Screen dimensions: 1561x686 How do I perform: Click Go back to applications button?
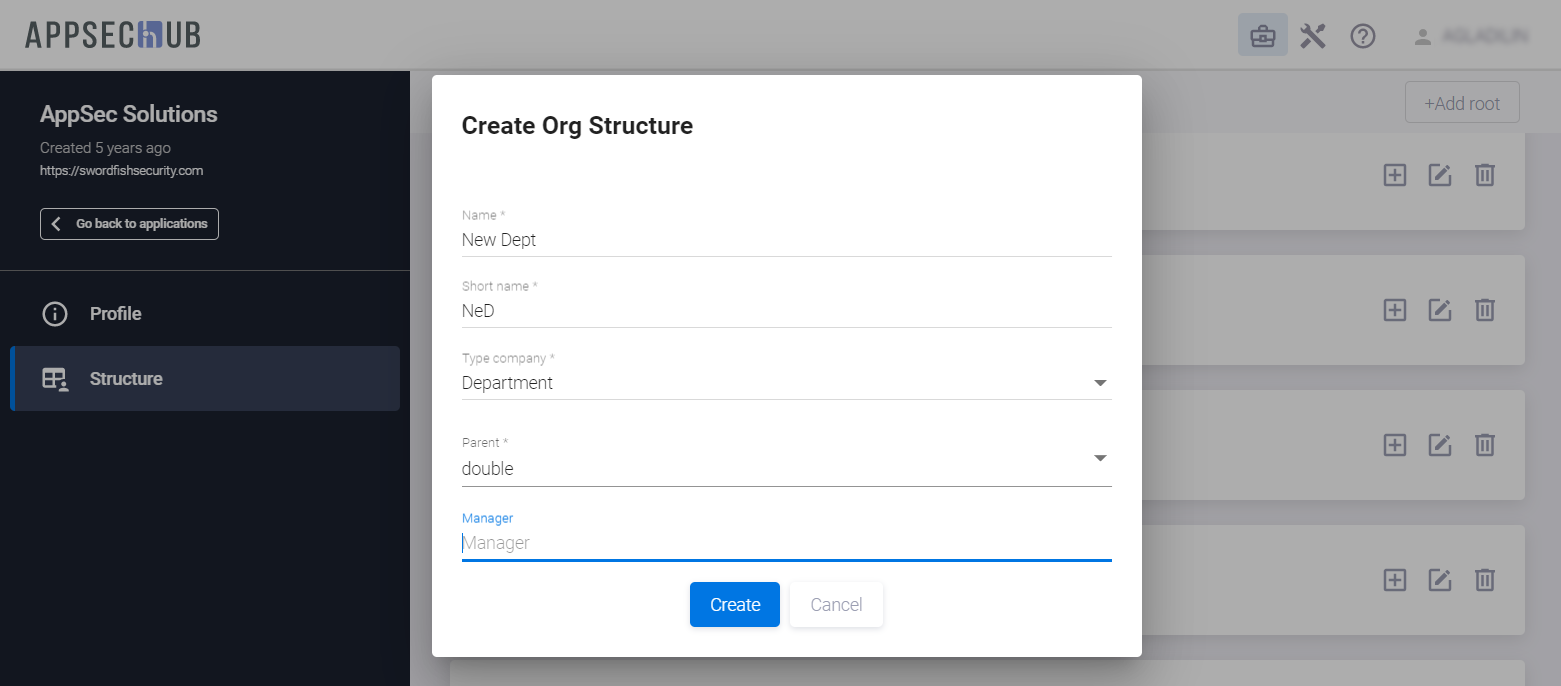(x=129, y=224)
